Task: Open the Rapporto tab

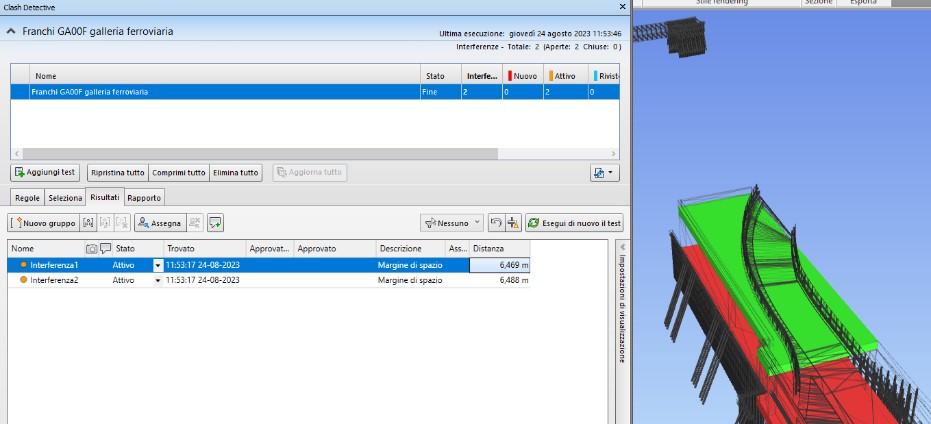Action: (x=144, y=198)
